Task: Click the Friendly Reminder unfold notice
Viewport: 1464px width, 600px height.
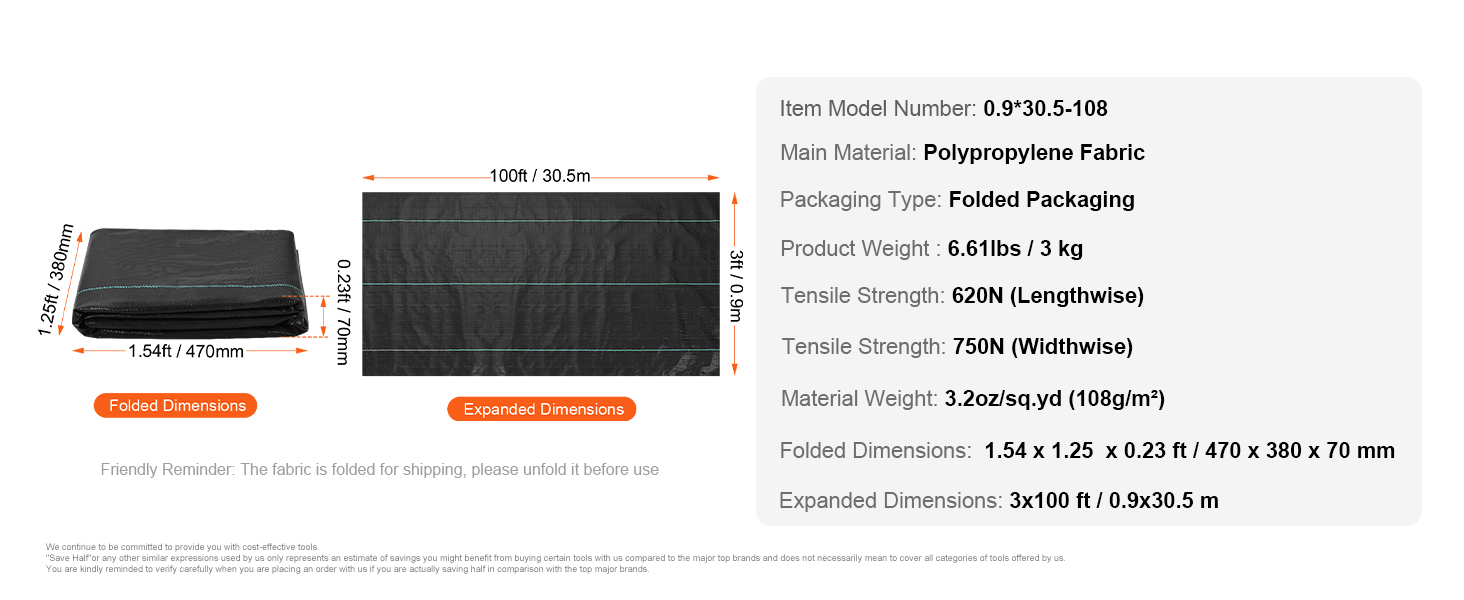Action: [379, 469]
